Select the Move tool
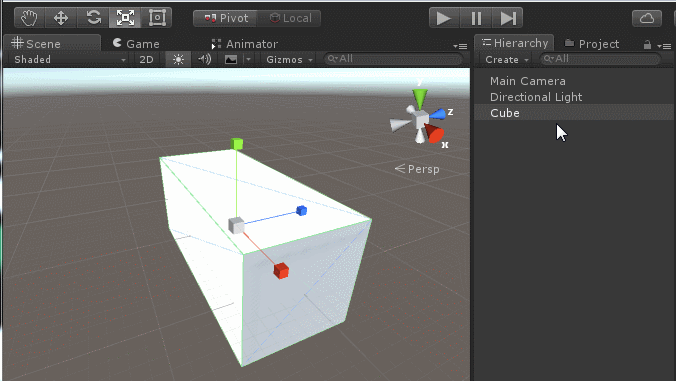Image resolution: width=676 pixels, height=381 pixels. (61, 18)
